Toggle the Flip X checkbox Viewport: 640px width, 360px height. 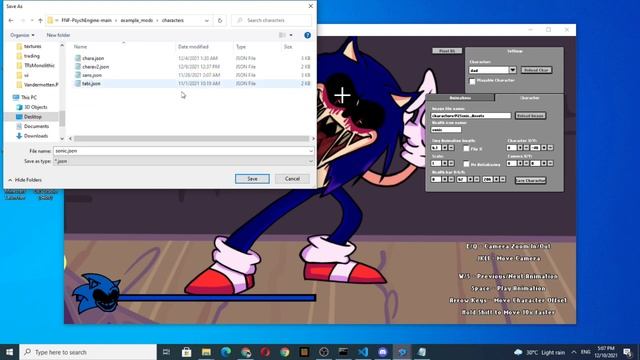point(467,149)
